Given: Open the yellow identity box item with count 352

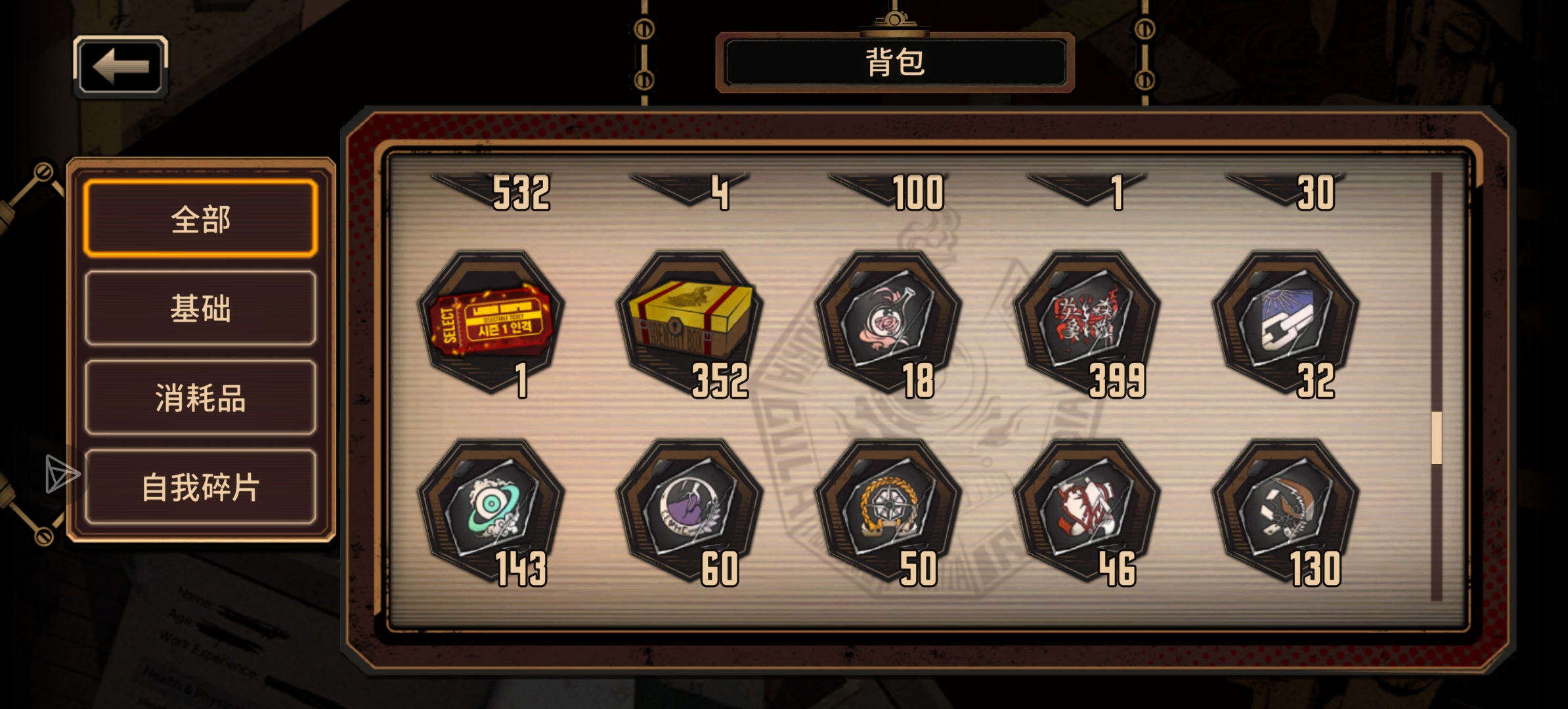Looking at the screenshot, I should click(689, 322).
